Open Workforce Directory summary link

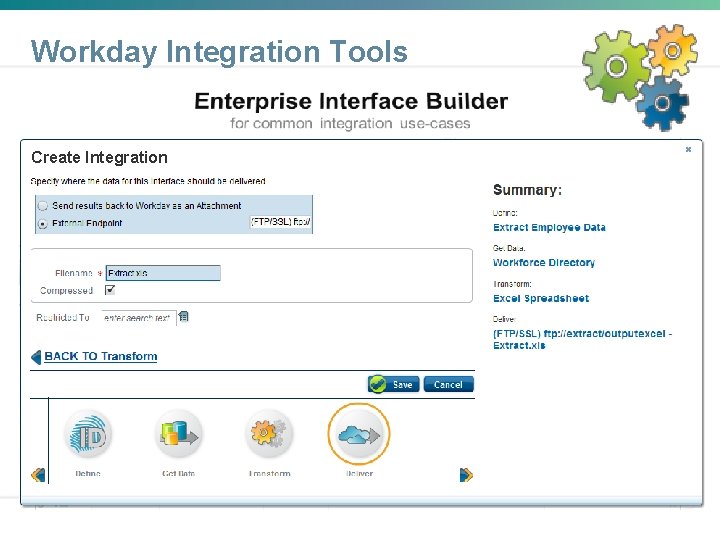pyautogui.click(x=544, y=263)
